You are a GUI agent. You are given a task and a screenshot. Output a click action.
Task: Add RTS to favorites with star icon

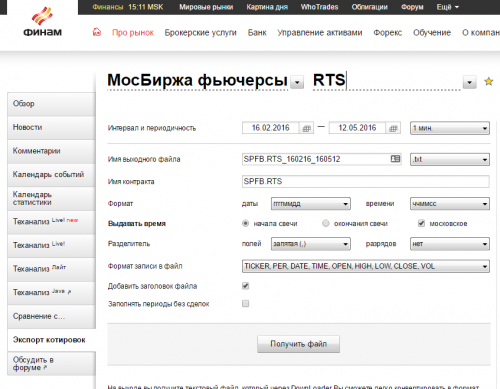coord(489,81)
